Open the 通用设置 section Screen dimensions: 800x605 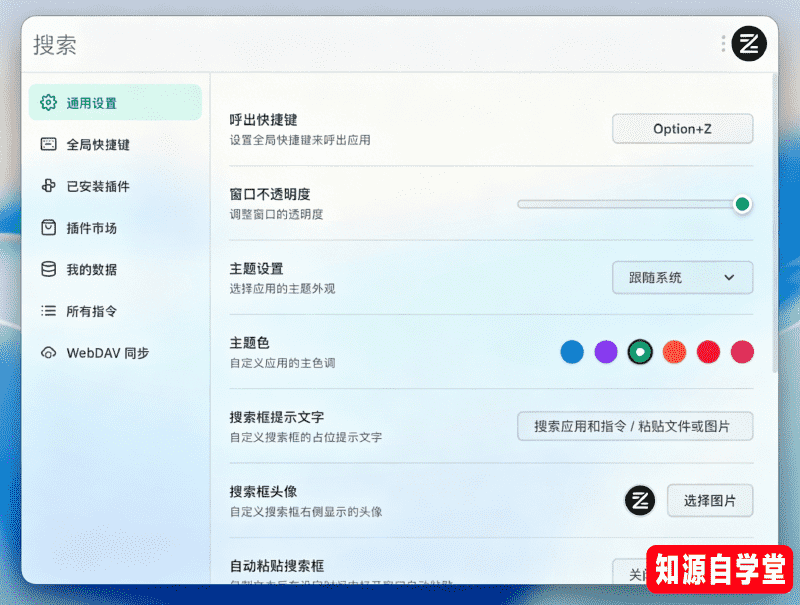(115, 103)
